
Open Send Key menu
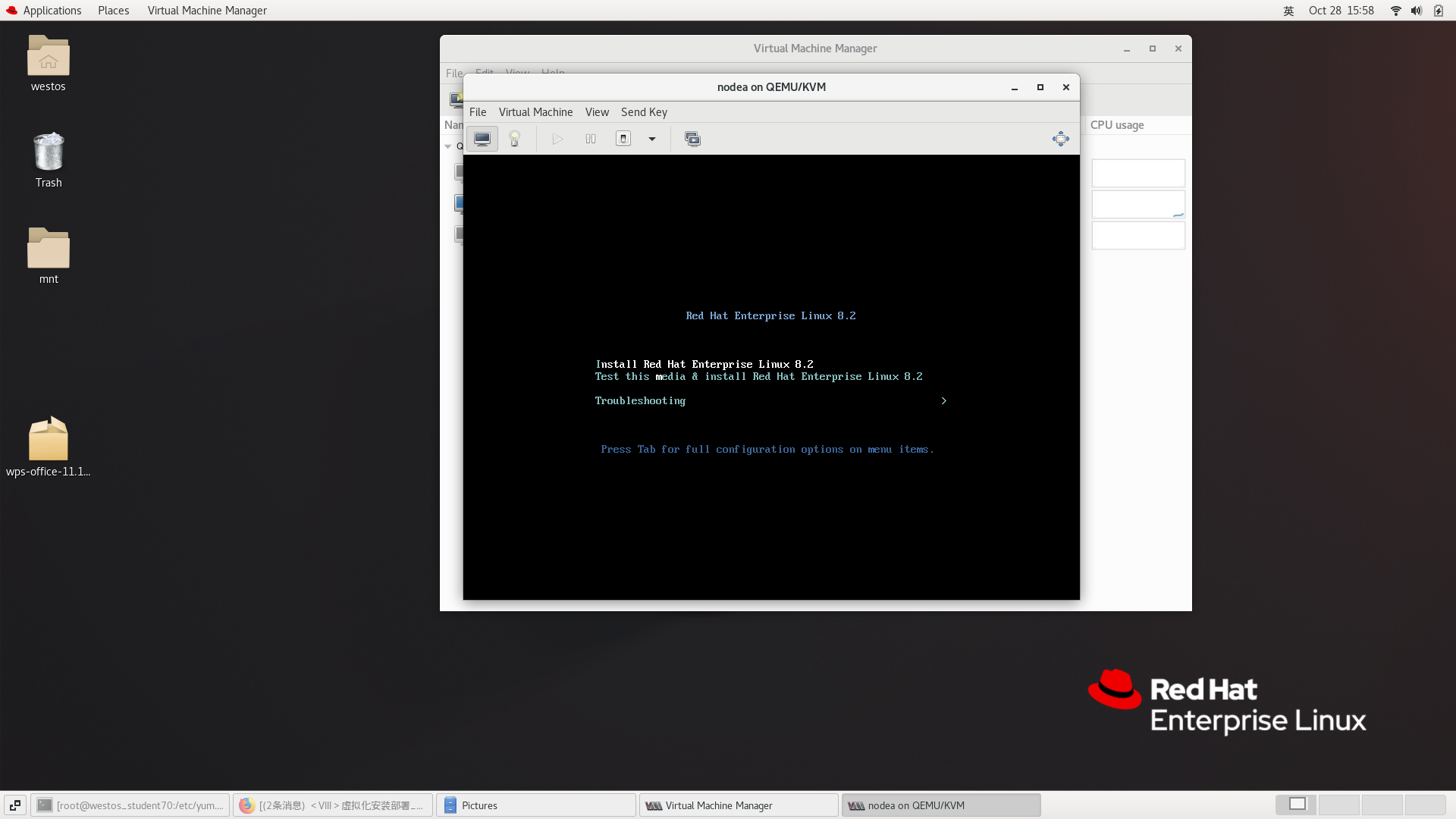(644, 112)
